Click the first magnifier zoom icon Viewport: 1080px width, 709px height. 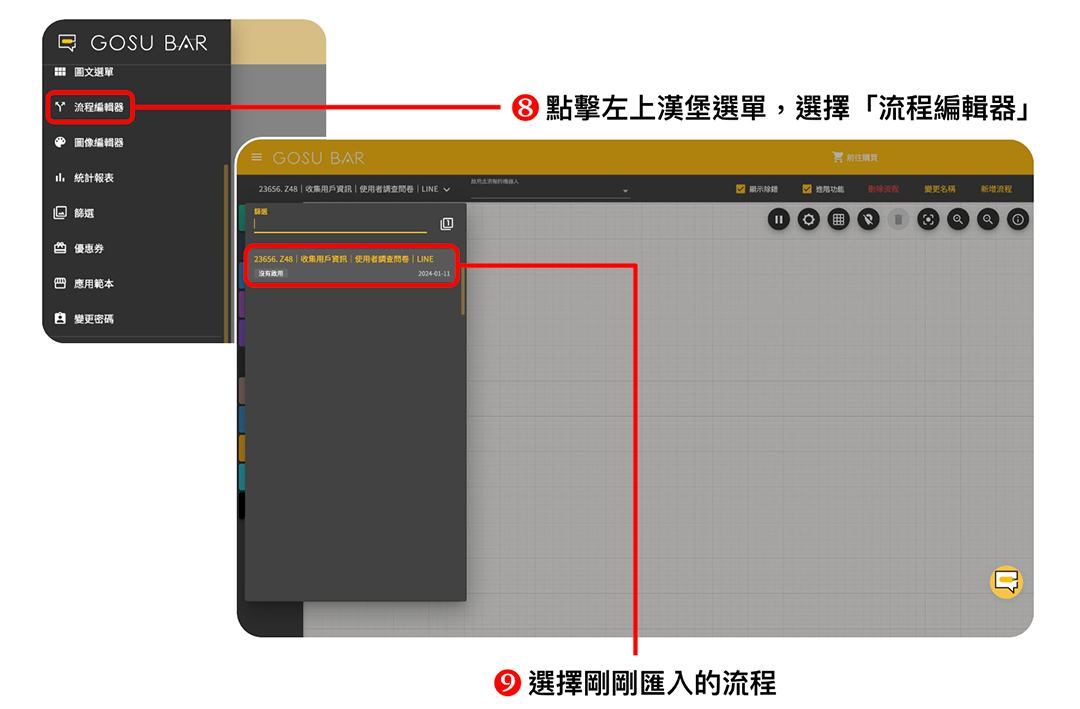click(x=958, y=220)
